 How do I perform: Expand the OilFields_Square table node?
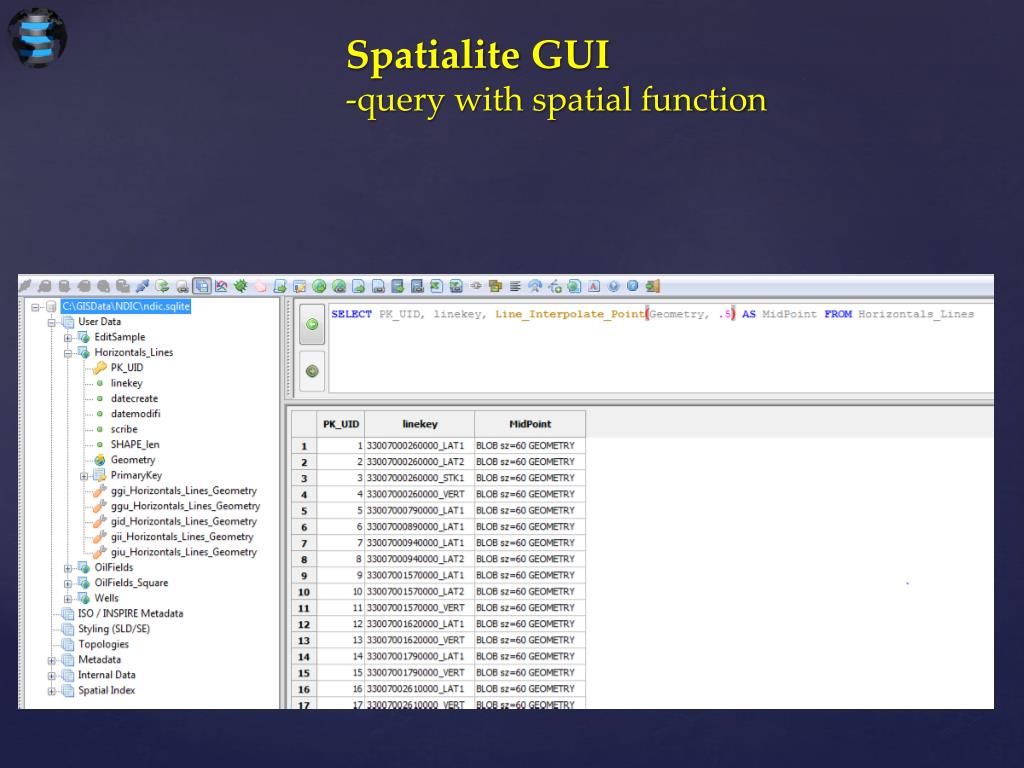pyautogui.click(x=68, y=583)
